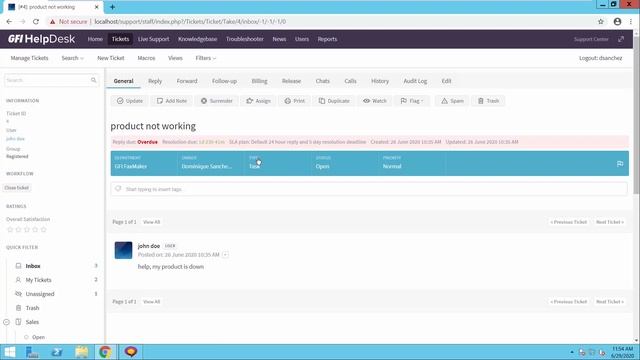Open the Macros page

pos(146,58)
